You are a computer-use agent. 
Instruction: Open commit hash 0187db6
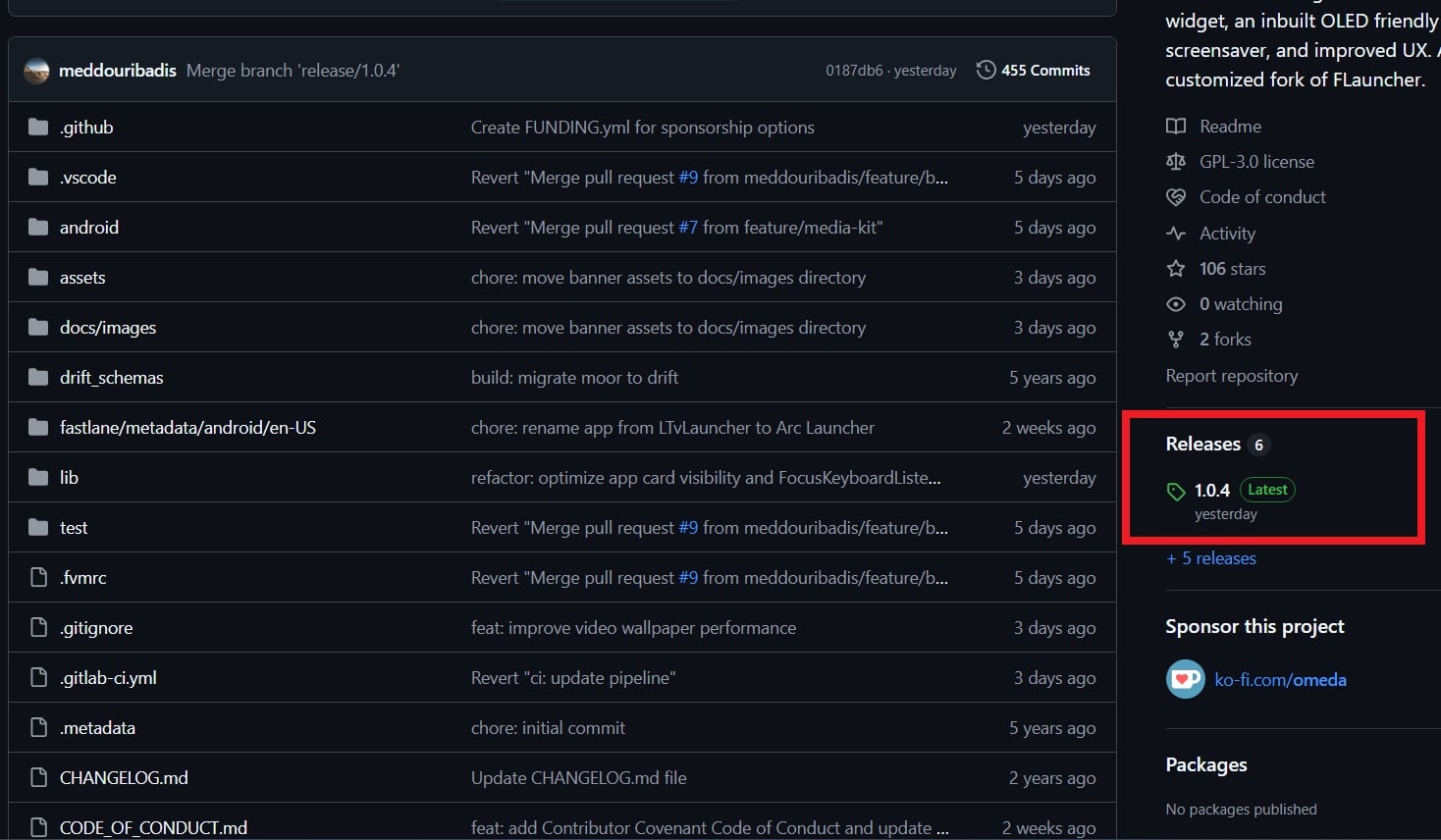point(854,71)
